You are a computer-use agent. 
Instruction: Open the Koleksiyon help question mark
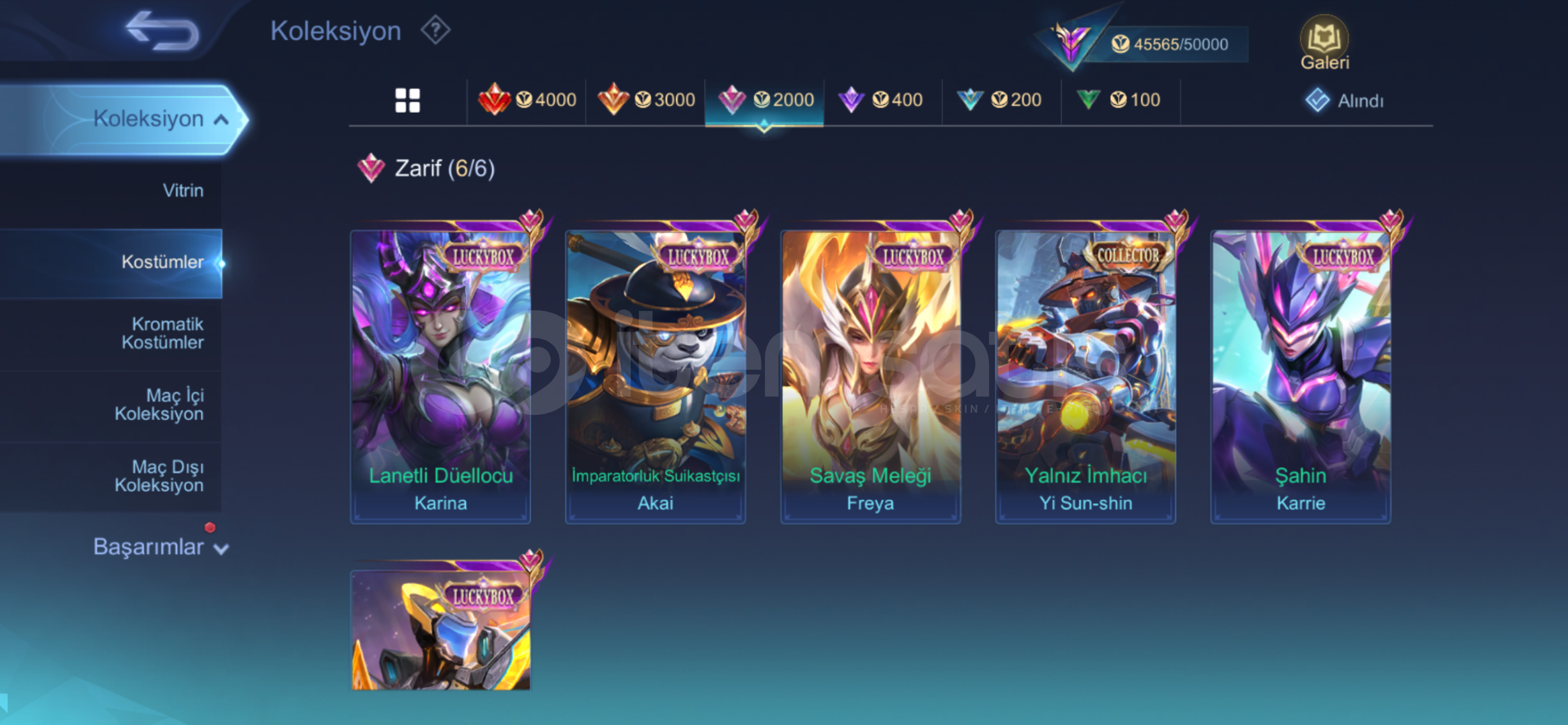coord(435,31)
